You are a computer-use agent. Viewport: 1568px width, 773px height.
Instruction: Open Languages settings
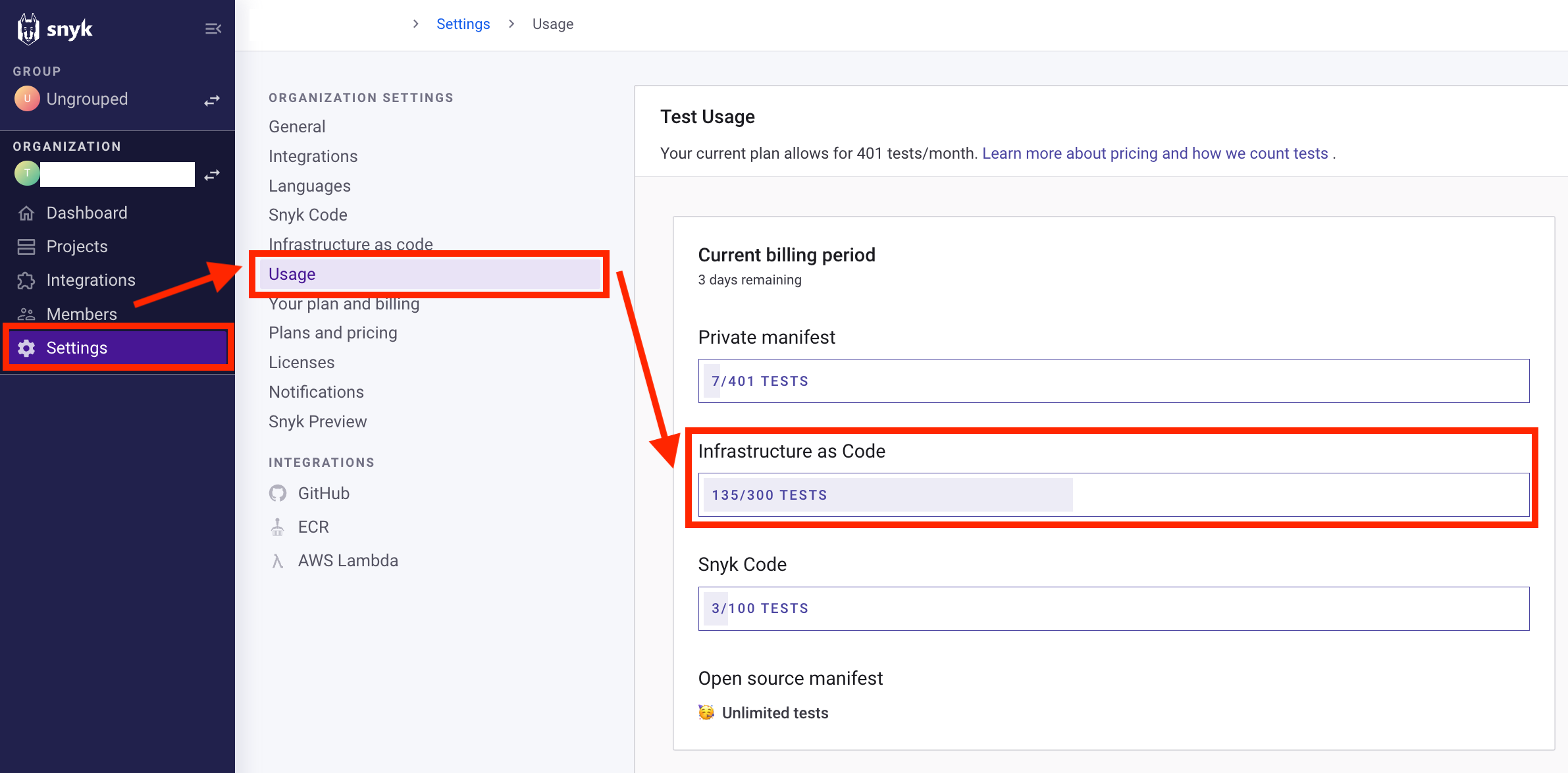(309, 186)
